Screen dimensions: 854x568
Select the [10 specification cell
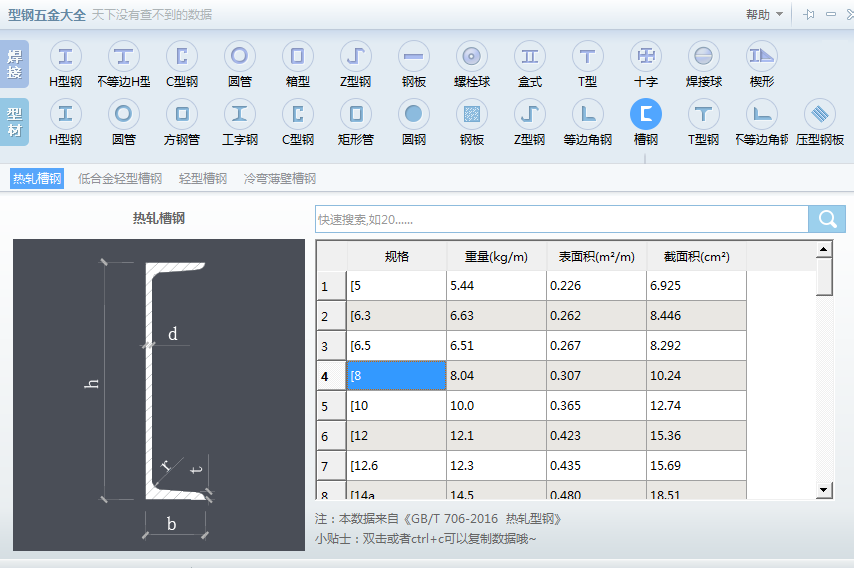click(396, 406)
